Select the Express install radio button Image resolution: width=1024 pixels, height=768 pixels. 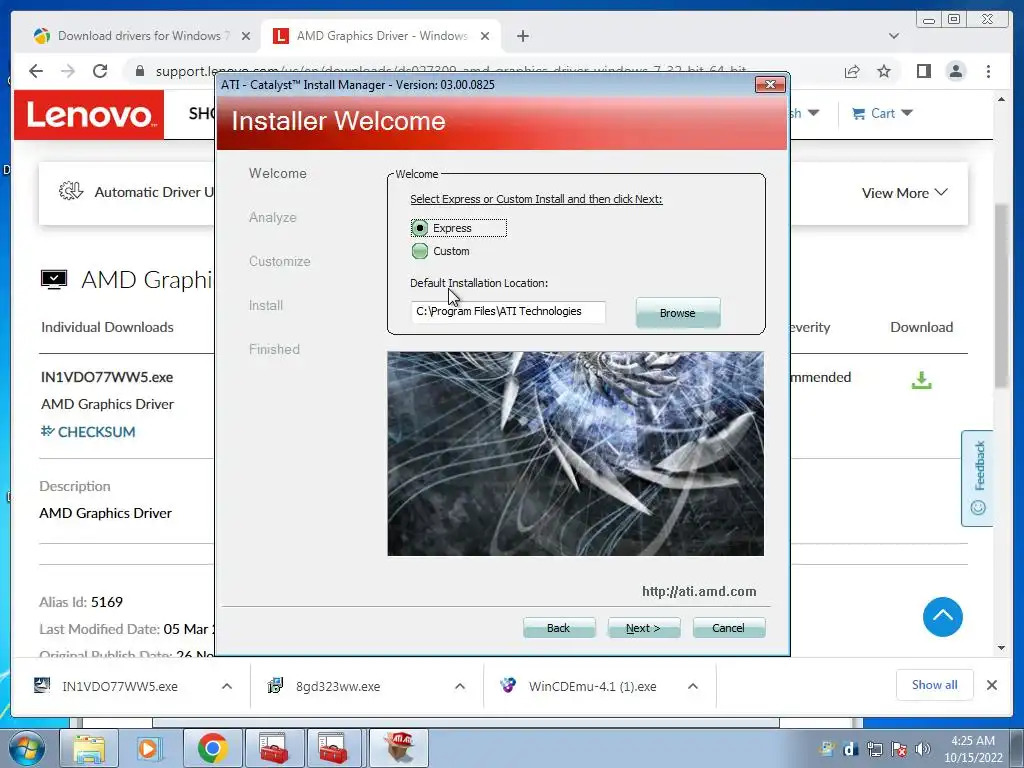click(x=420, y=228)
